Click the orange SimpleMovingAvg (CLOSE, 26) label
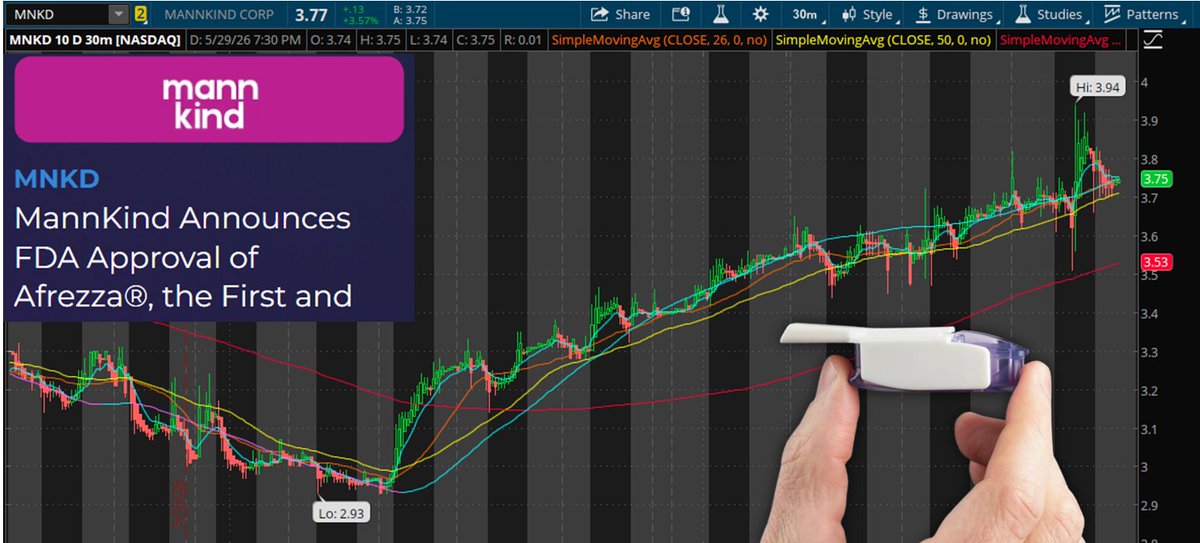The height and width of the screenshot is (543, 1200). point(660,40)
